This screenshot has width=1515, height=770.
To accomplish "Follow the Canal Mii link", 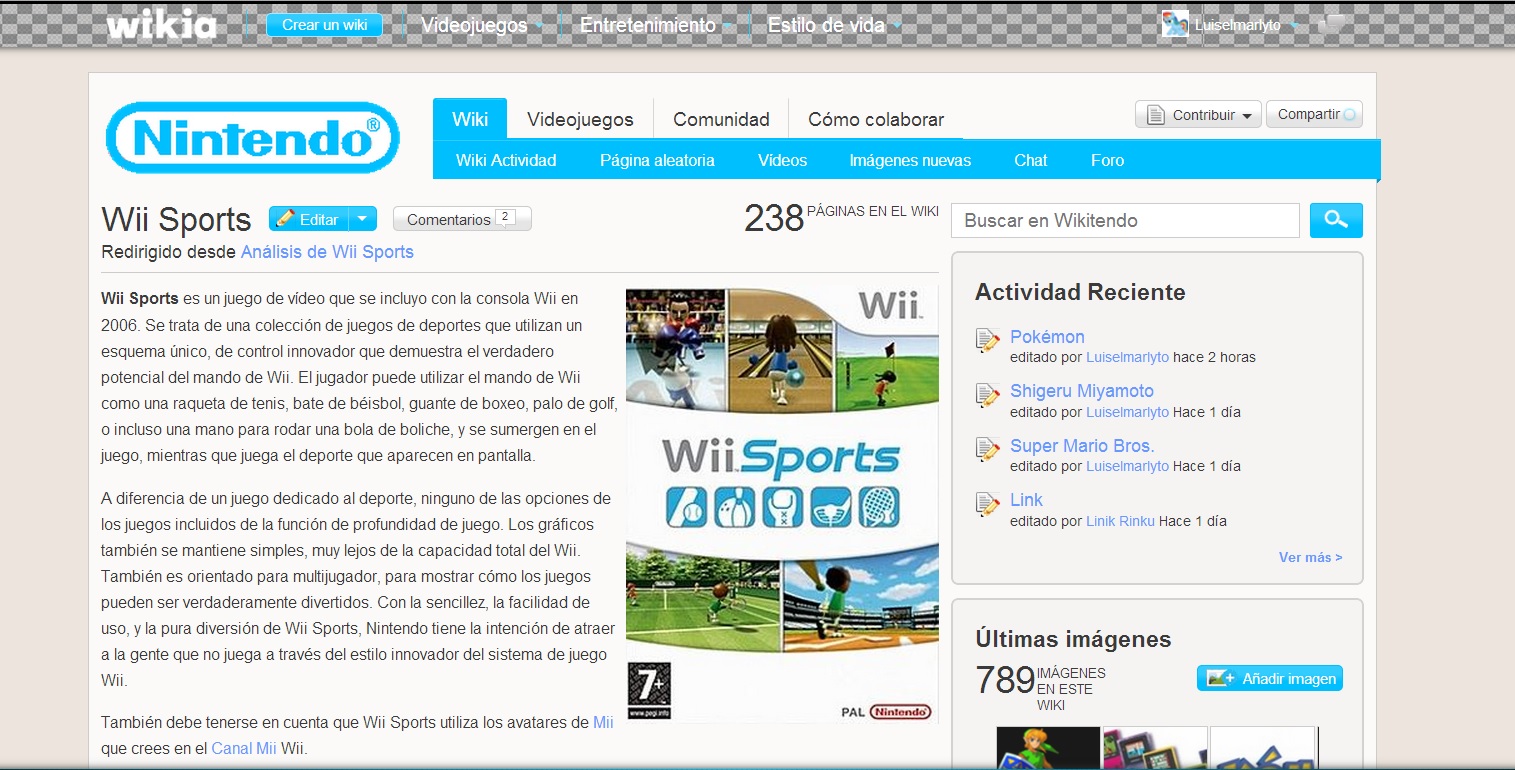I will pos(244,748).
